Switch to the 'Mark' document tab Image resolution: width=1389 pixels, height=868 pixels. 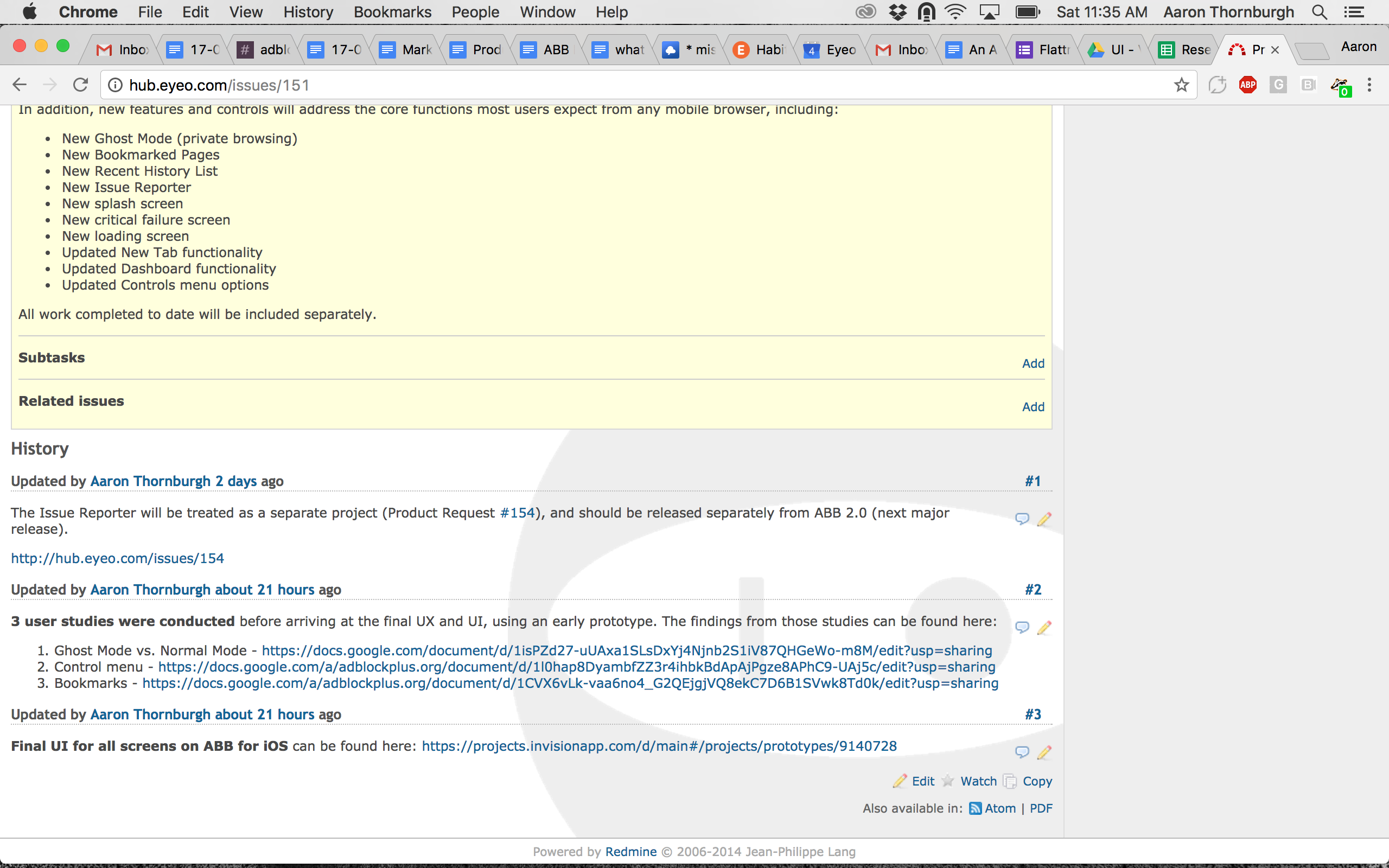coord(406,50)
